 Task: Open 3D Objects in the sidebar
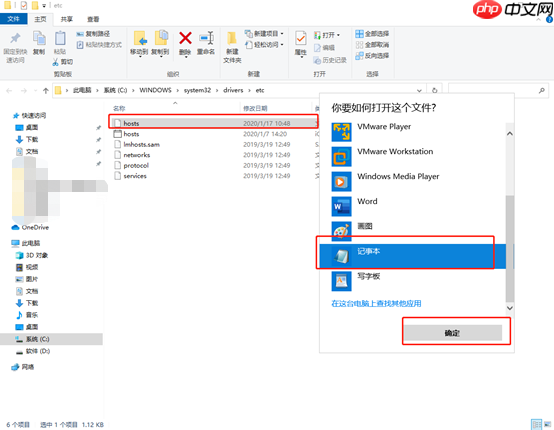32,255
